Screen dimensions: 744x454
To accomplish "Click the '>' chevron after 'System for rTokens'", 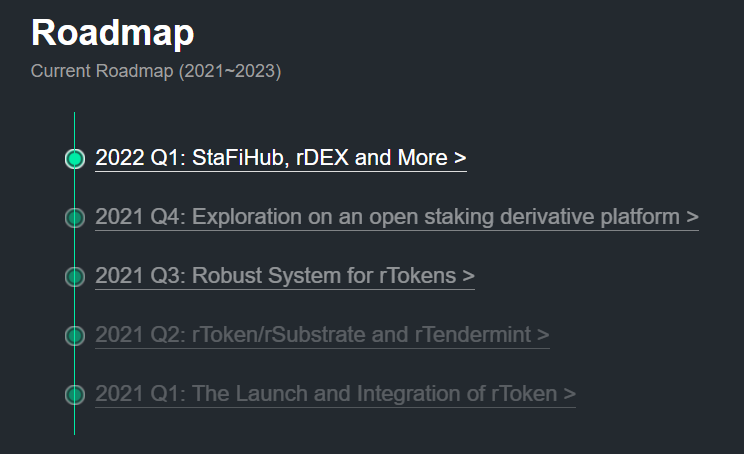I will click(x=468, y=276).
